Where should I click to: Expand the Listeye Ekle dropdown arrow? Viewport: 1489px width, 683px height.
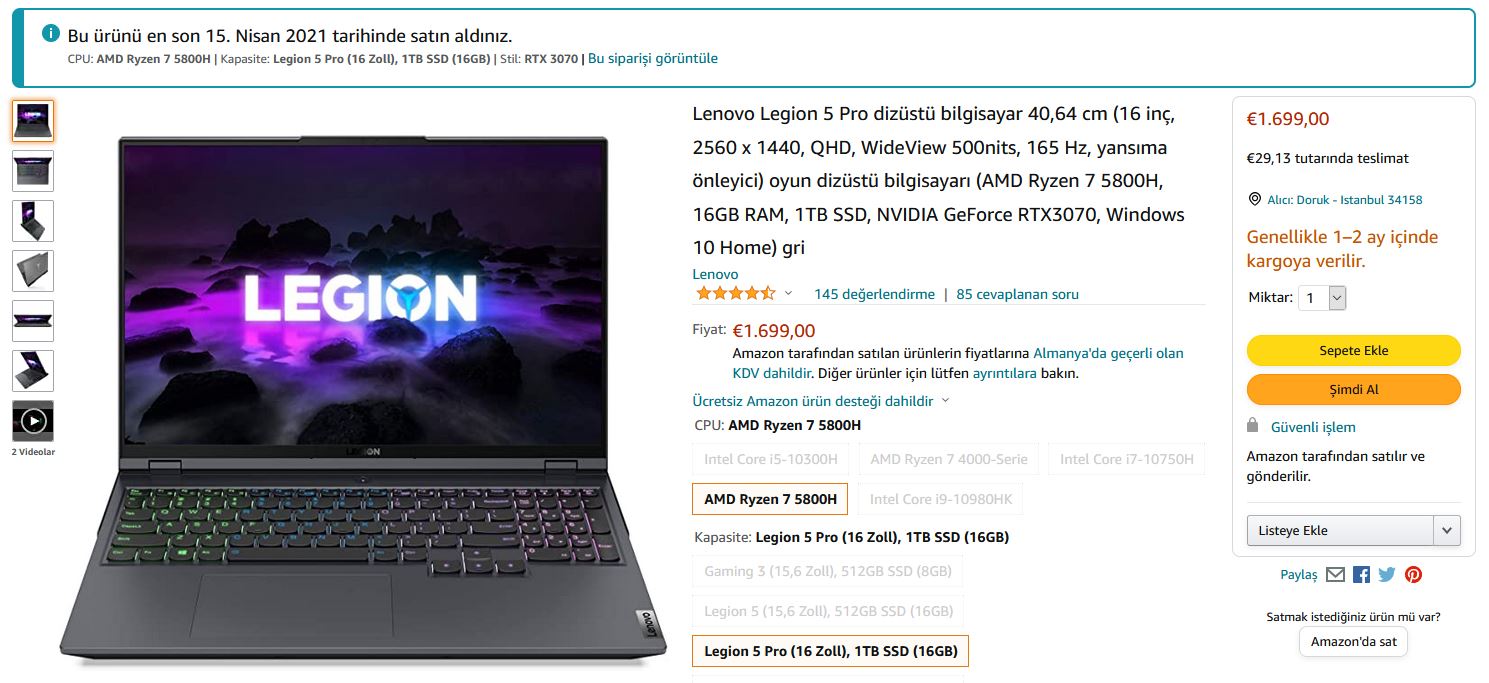(1446, 530)
